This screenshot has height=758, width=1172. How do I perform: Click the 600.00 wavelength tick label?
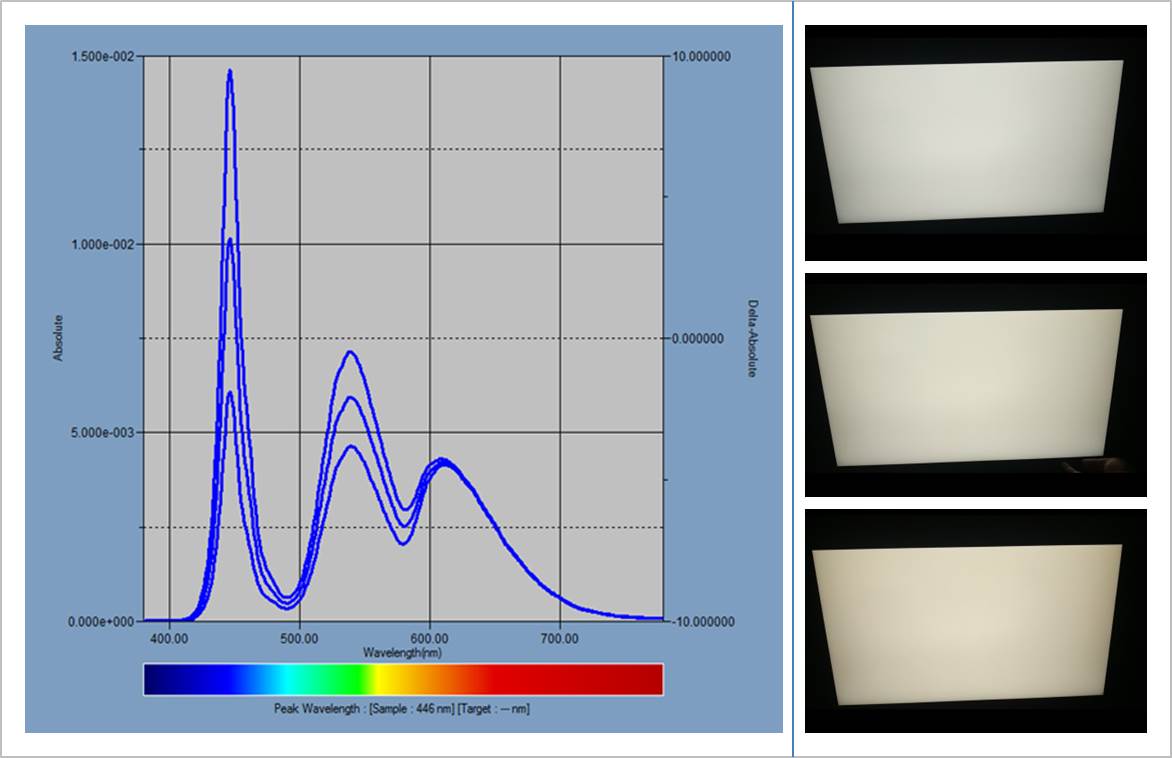(x=430, y=638)
